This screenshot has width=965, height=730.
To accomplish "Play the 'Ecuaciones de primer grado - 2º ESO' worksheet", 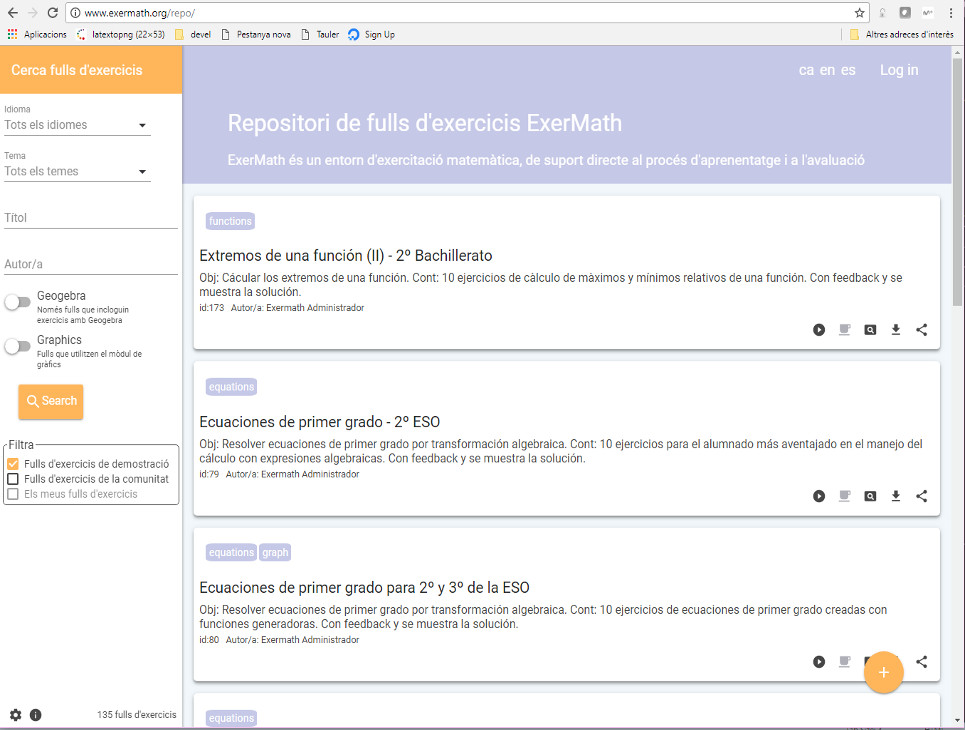I will (x=819, y=496).
